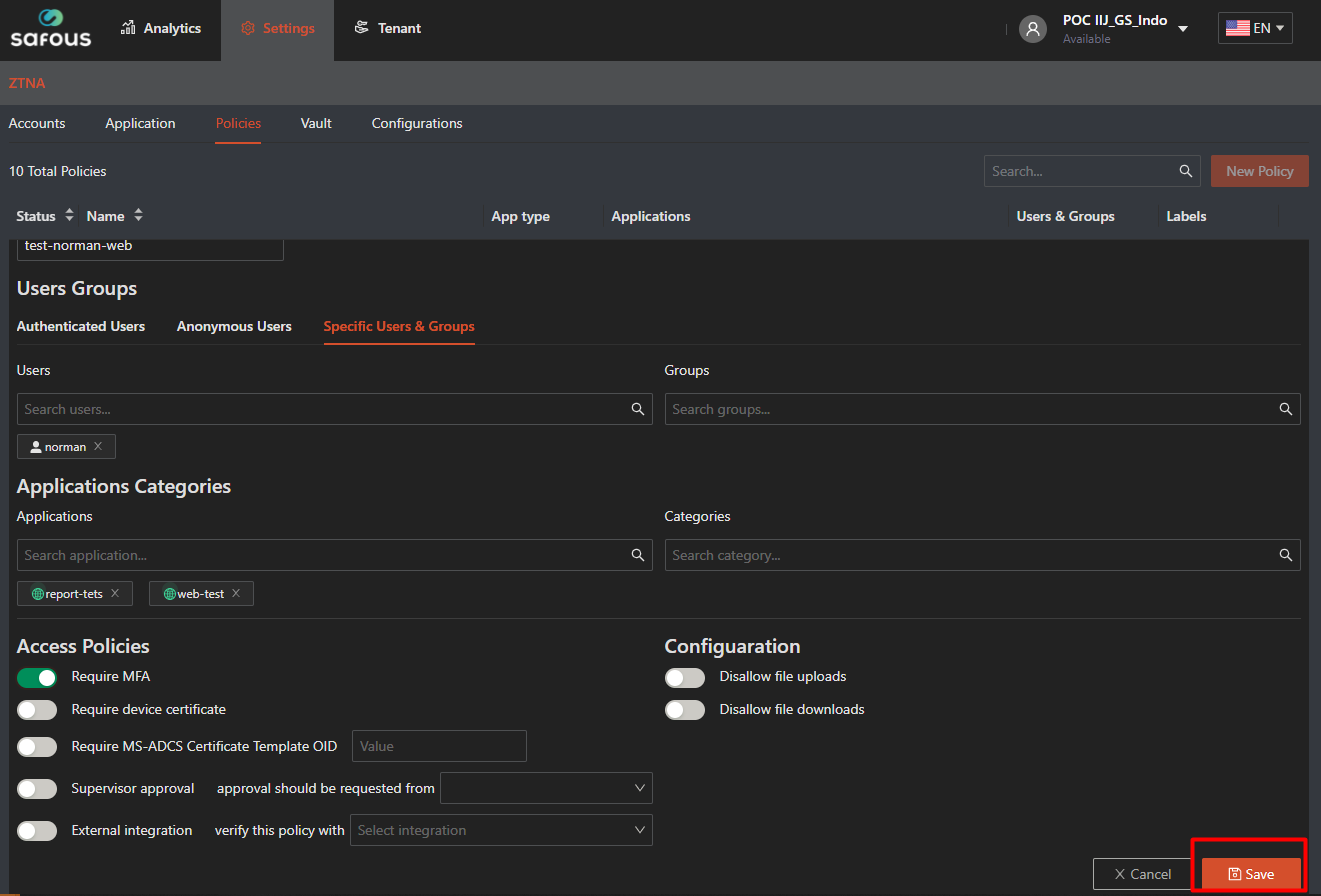Screen dimensions: 1321x896
Task: Select the Anonymous Users tab
Action: [234, 327]
